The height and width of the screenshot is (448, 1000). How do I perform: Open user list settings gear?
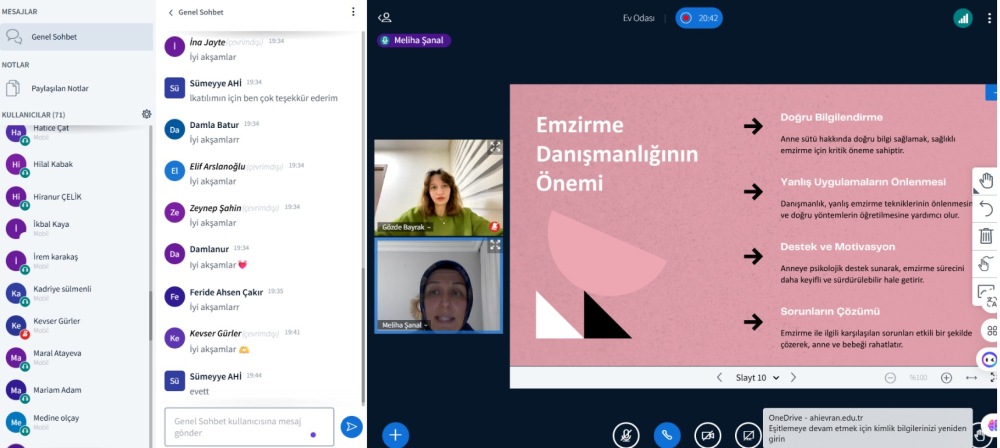(146, 114)
